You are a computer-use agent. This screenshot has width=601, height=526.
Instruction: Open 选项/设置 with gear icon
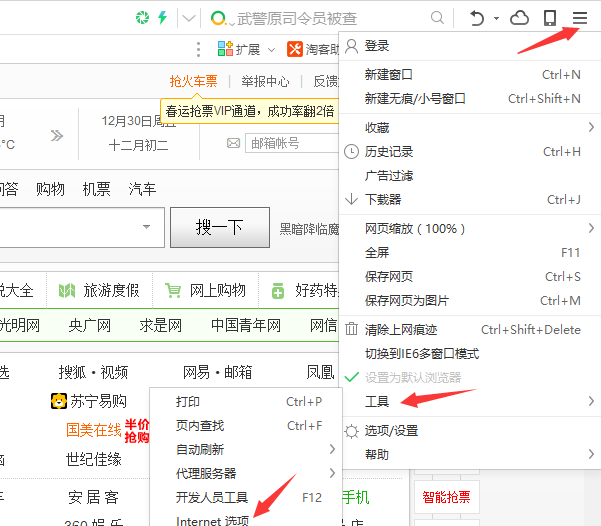(x=470, y=431)
